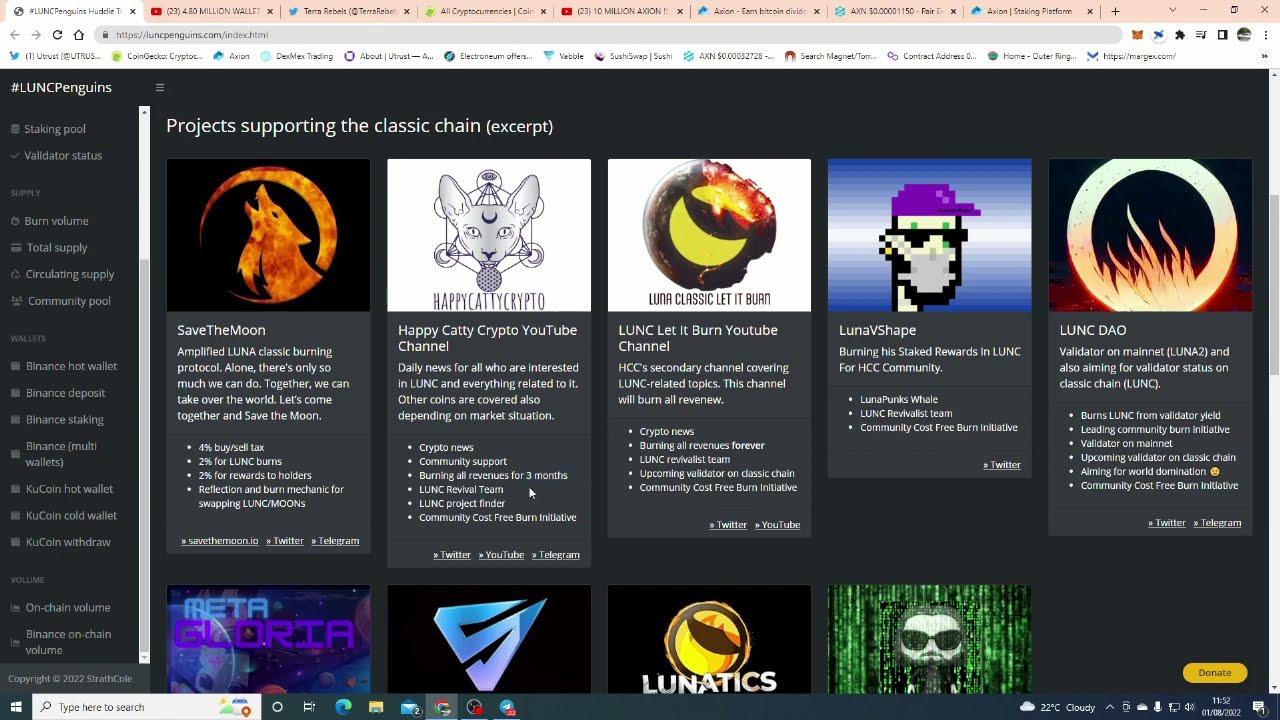This screenshot has width=1280, height=720.
Task: Open Binance staking page
Action: coord(64,420)
